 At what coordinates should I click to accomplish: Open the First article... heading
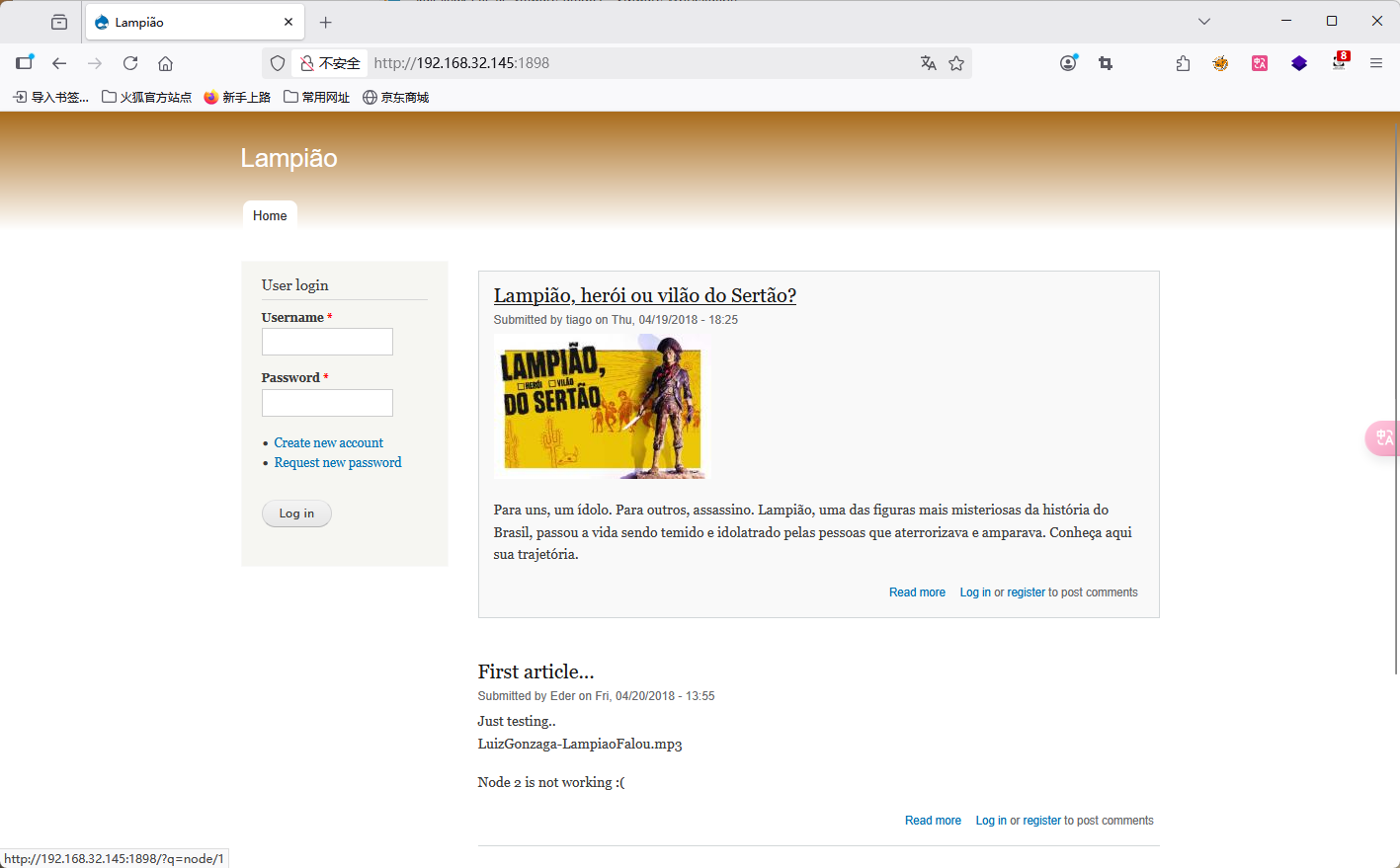click(535, 671)
